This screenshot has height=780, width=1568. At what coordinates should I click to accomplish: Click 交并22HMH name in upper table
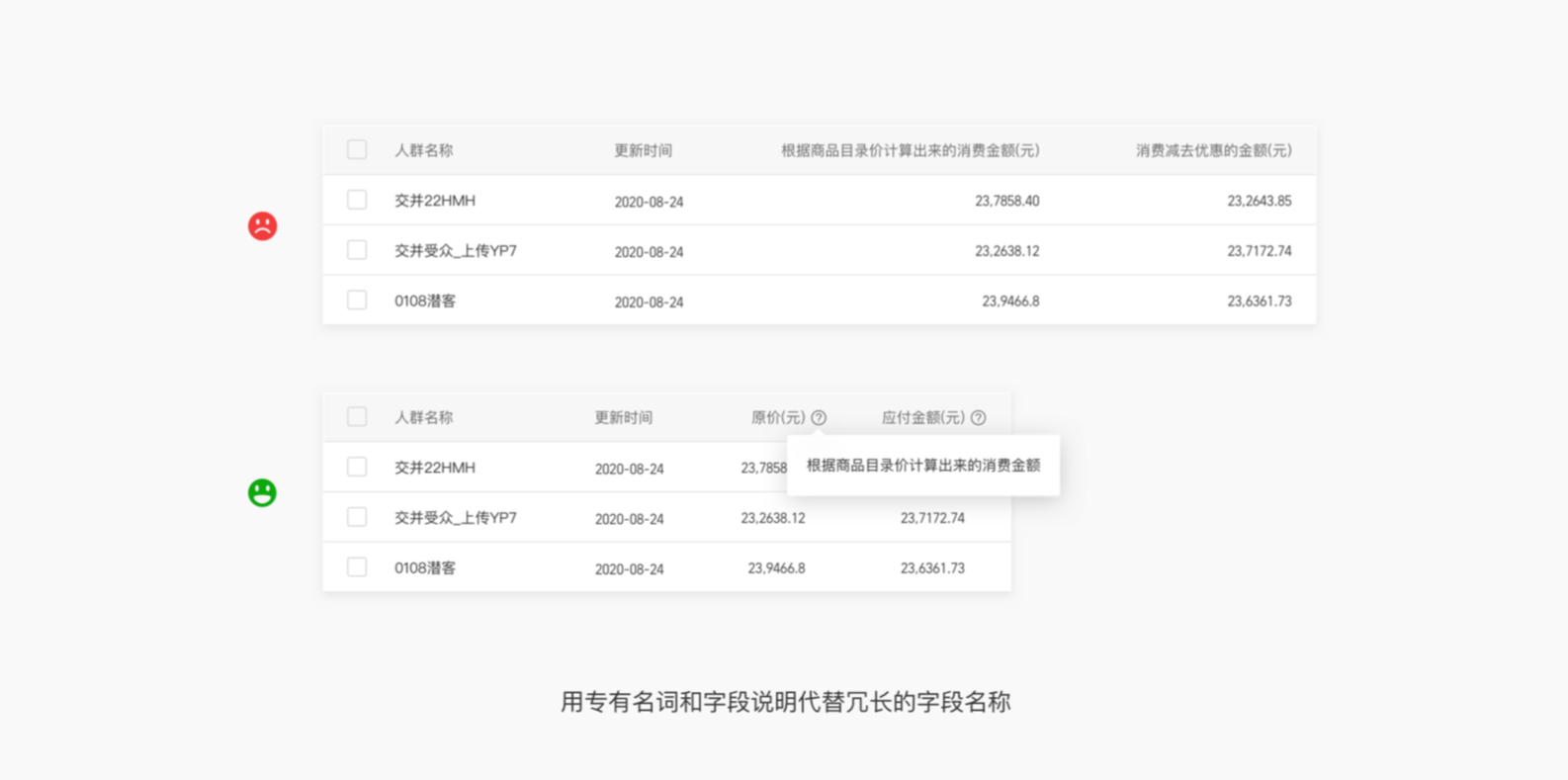click(435, 201)
